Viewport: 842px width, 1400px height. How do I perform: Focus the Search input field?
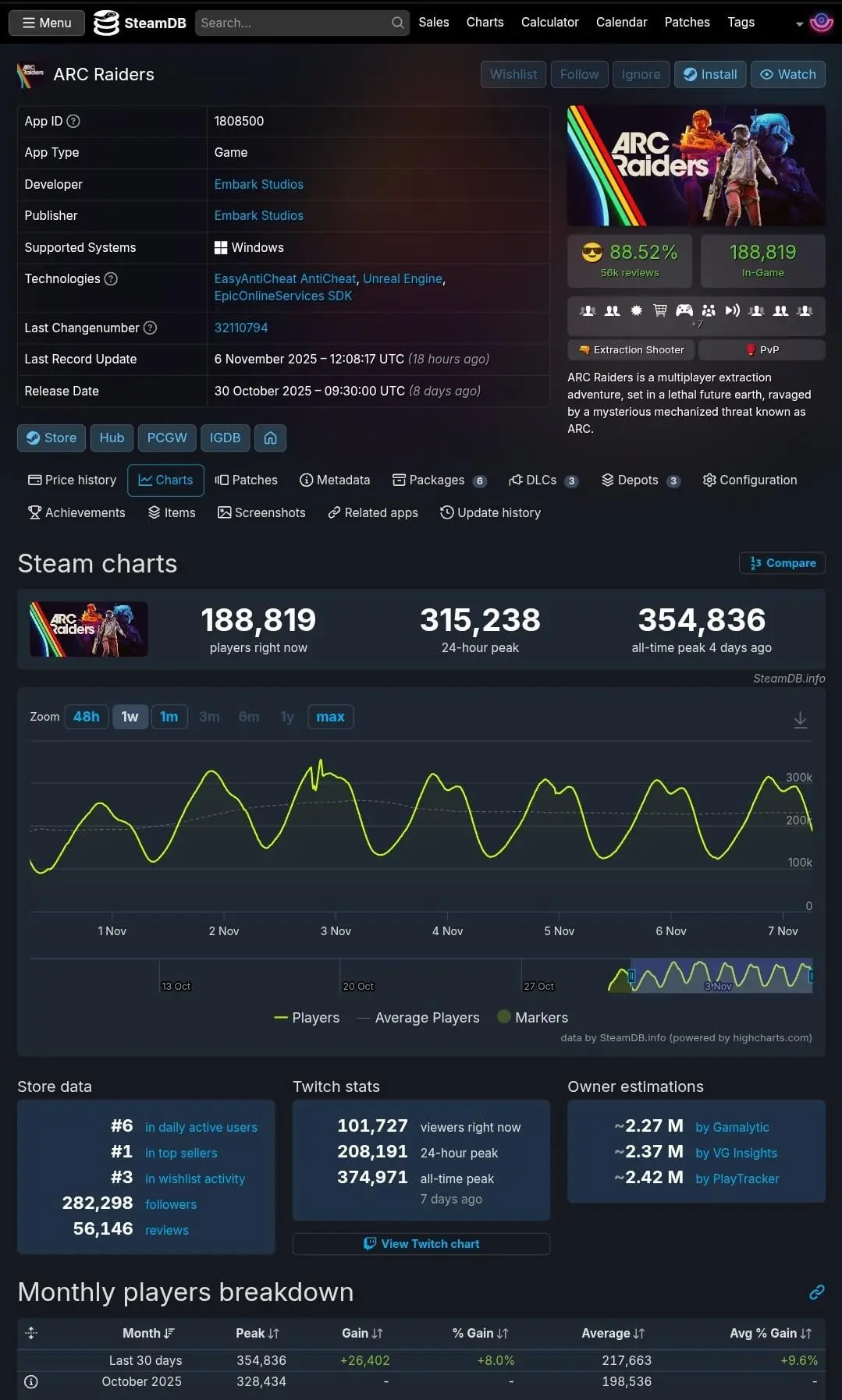pyautogui.click(x=293, y=23)
